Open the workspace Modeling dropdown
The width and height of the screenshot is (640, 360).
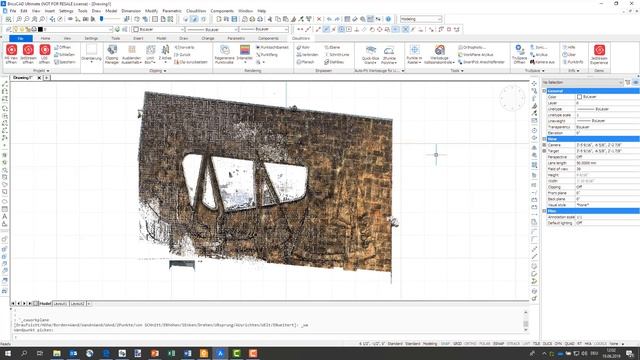[x=421, y=19]
